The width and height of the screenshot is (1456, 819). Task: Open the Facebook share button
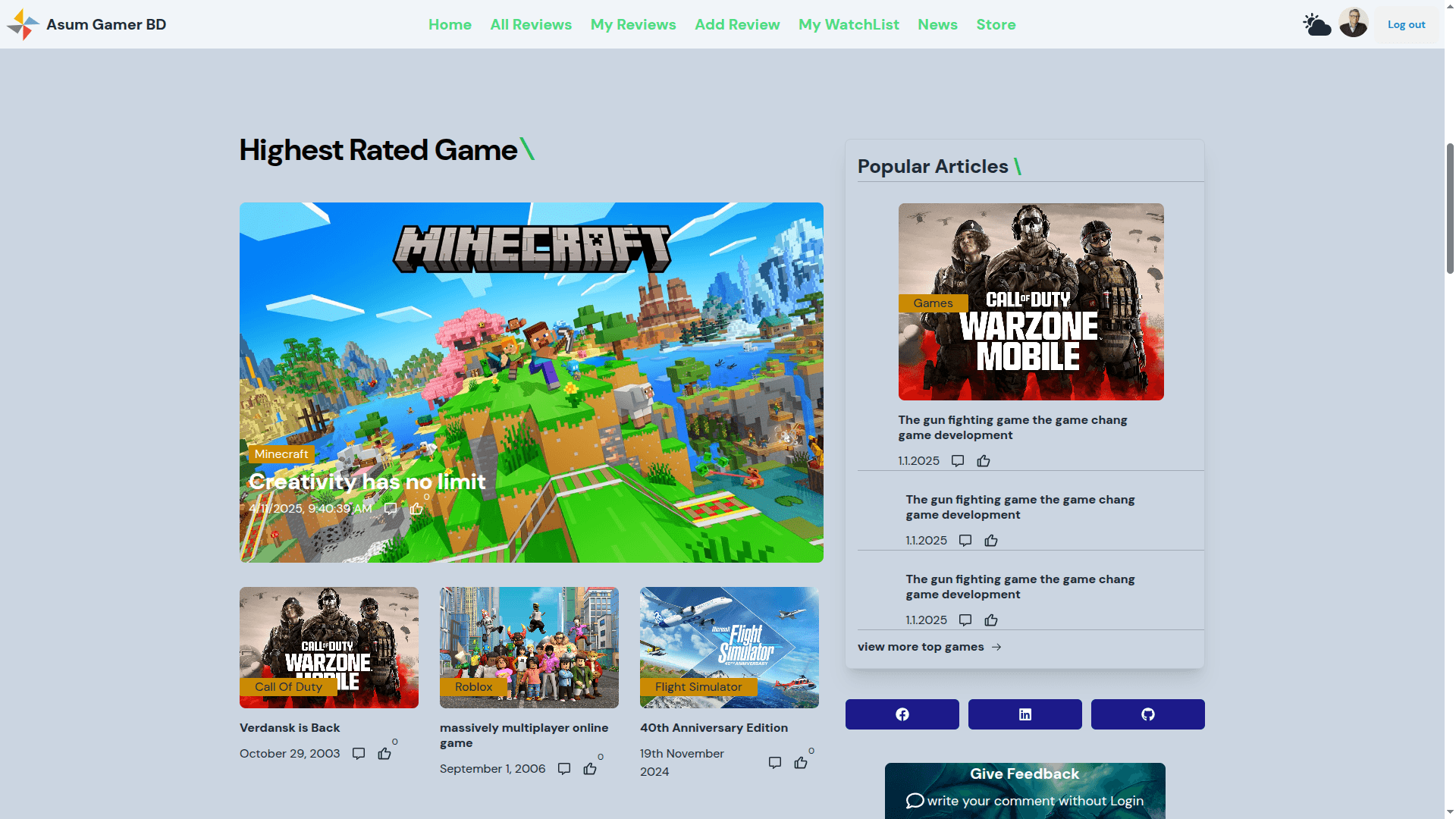click(x=902, y=714)
